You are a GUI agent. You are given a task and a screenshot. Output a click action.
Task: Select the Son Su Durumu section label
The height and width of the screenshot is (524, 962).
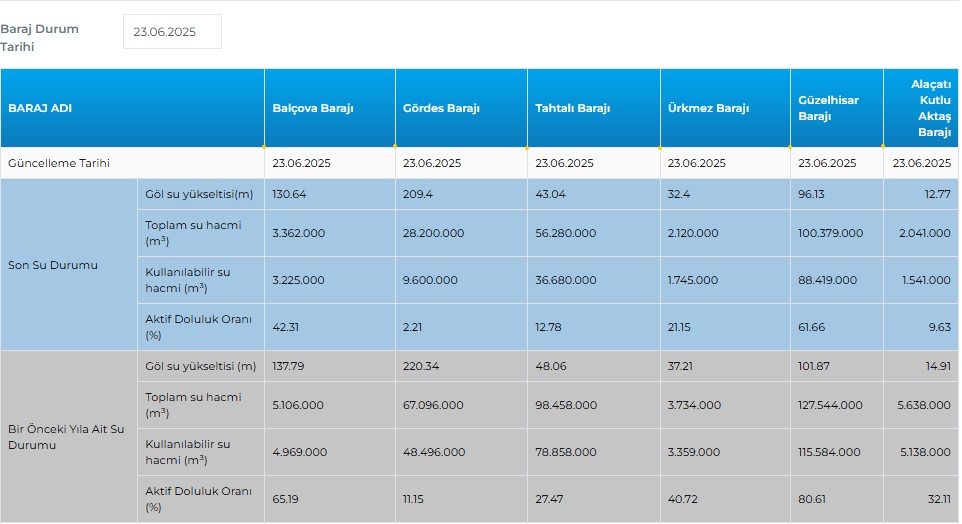tap(53, 265)
